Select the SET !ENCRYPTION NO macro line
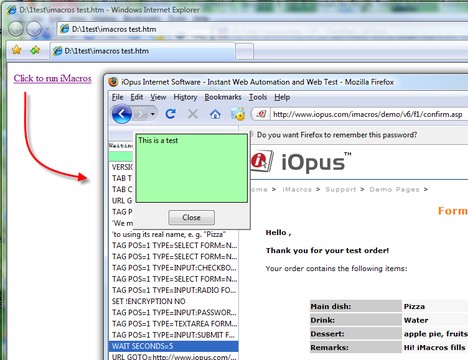Viewport: 468px width, 360px height. [173, 301]
